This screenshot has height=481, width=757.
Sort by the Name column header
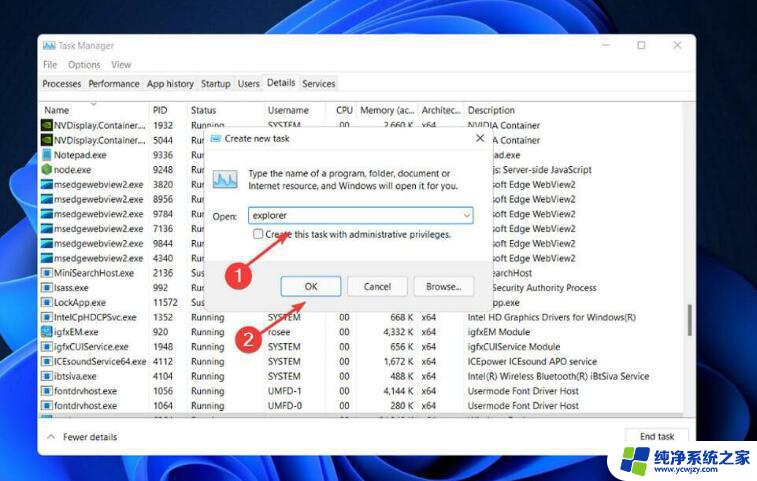(57, 110)
